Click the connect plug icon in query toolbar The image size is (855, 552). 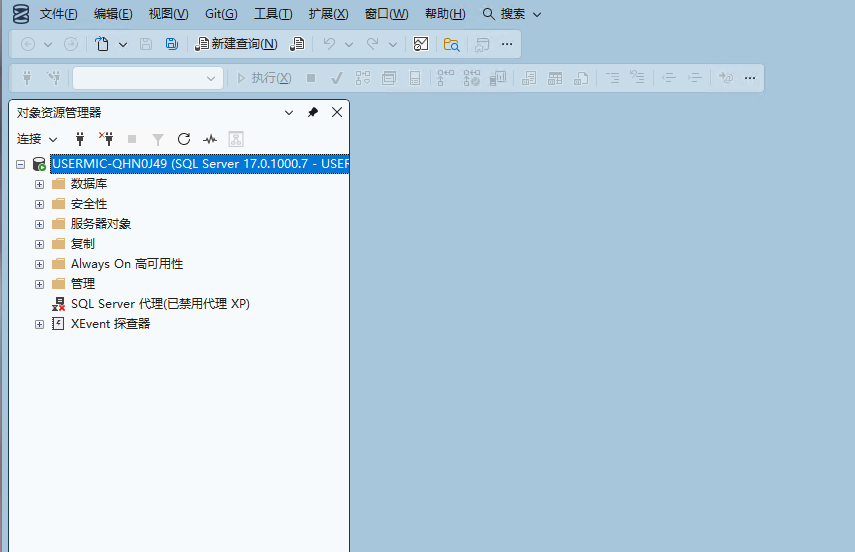pos(27,78)
